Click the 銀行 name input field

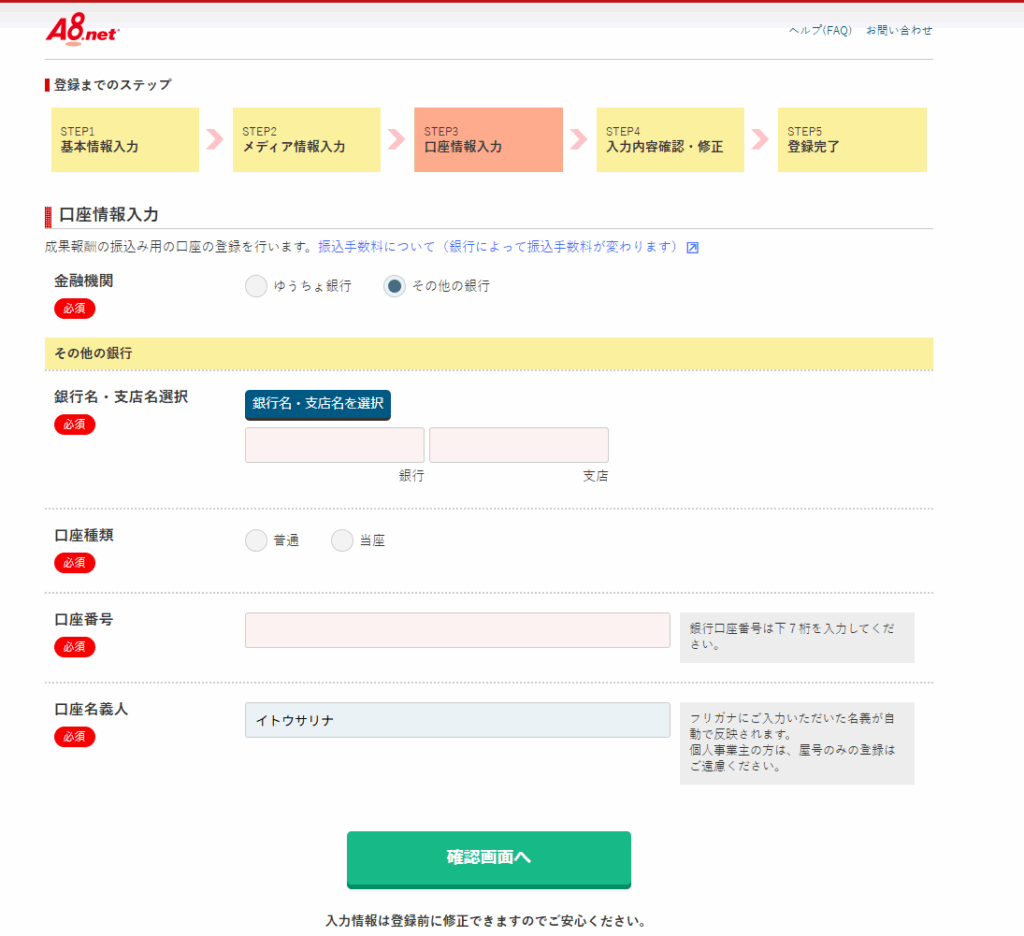point(334,445)
